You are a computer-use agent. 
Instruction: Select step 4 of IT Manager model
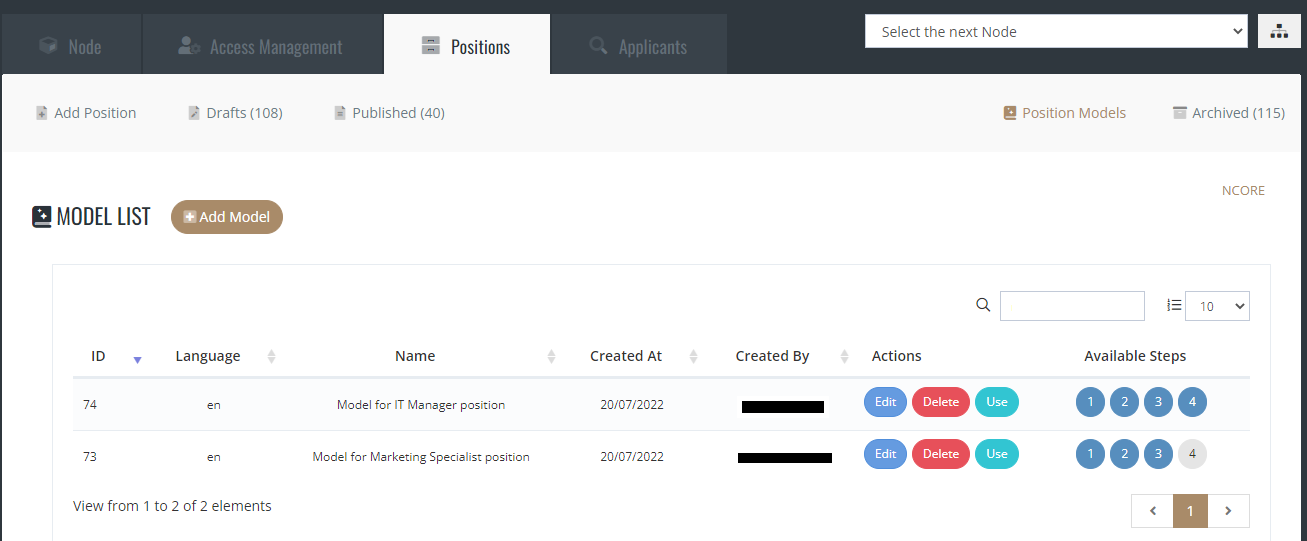(x=1192, y=402)
